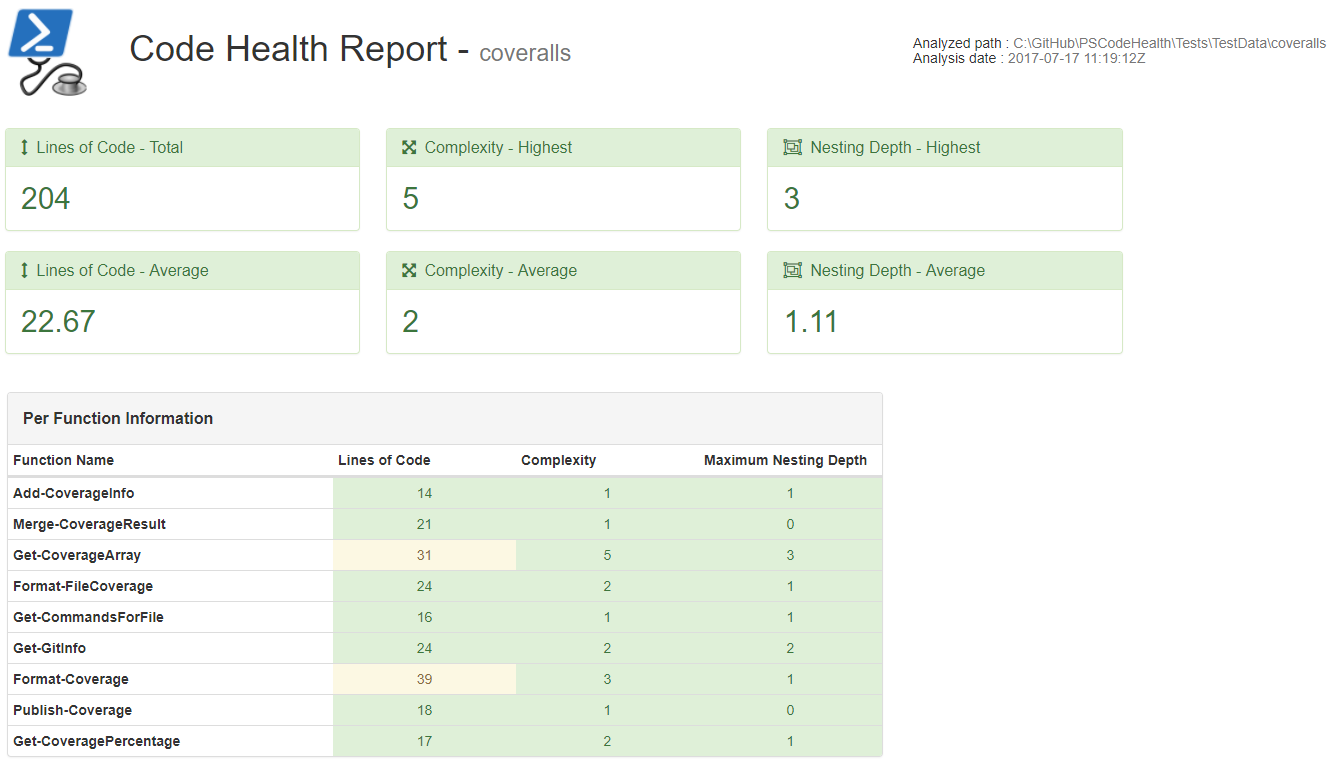1327x762 pixels.
Task: Click the Complexity - Average card header
Action: tap(563, 270)
